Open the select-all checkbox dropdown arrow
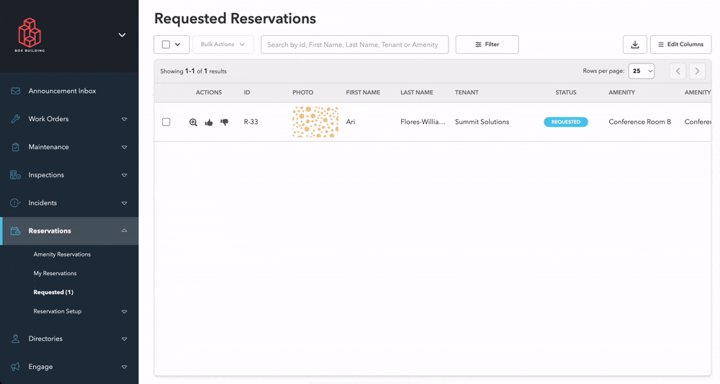 [x=178, y=45]
